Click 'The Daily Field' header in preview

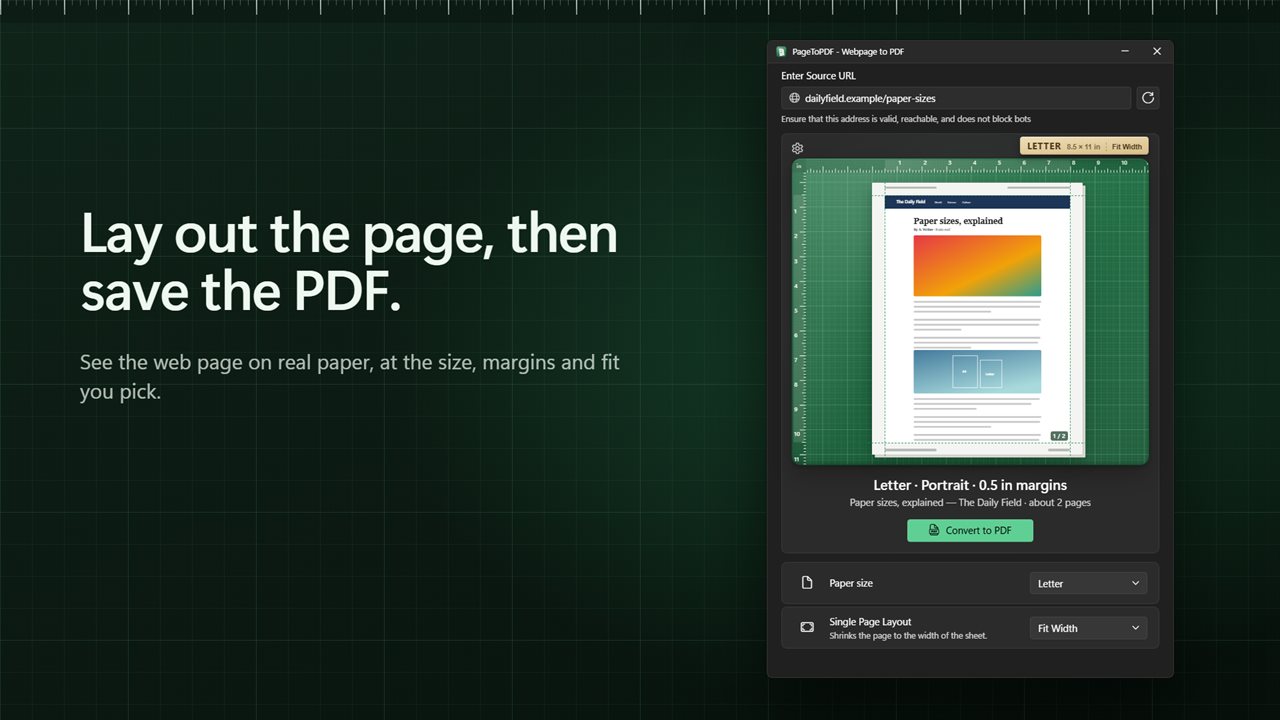[x=910, y=202]
